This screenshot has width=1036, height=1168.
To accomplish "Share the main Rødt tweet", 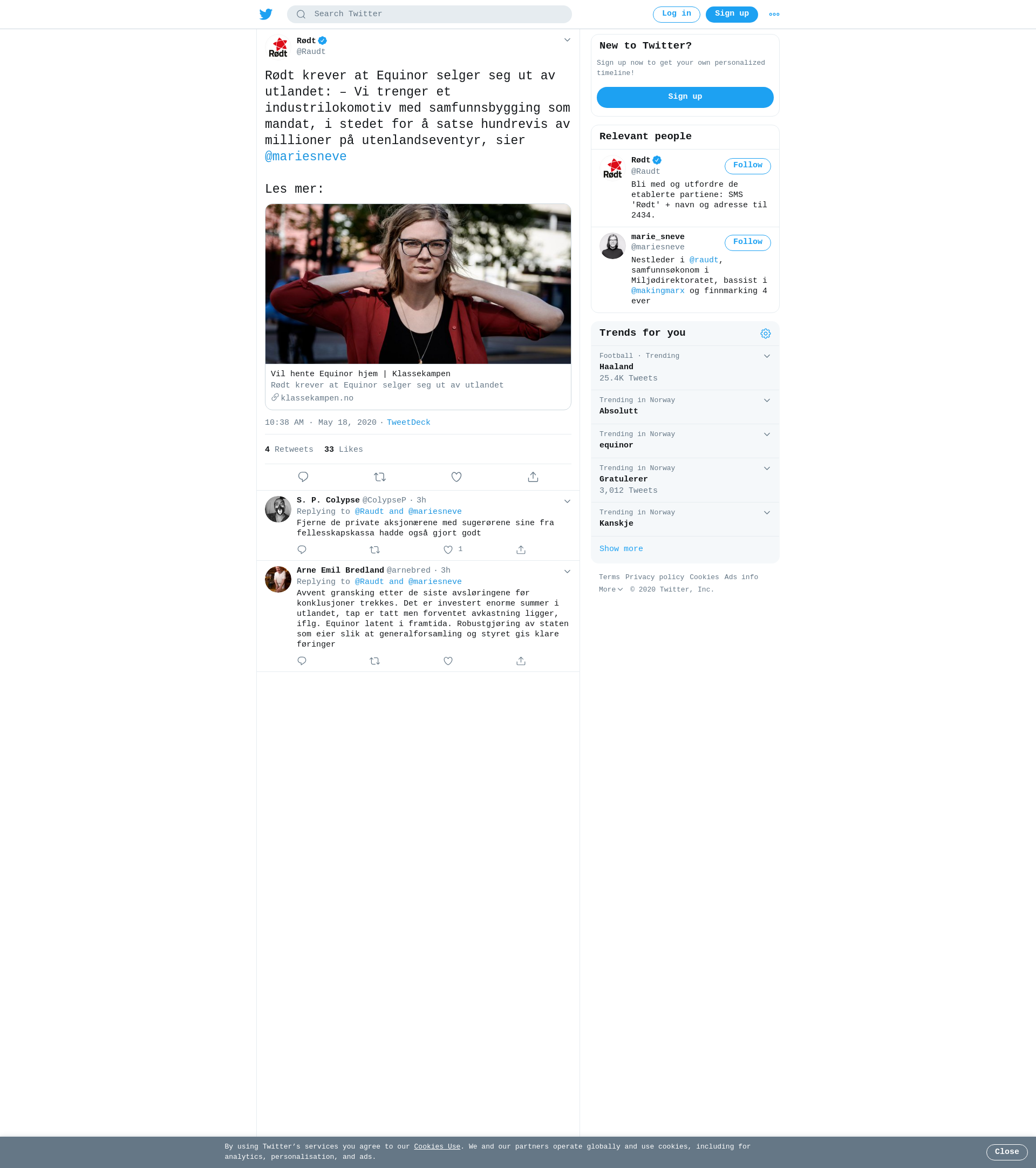I will [x=533, y=477].
